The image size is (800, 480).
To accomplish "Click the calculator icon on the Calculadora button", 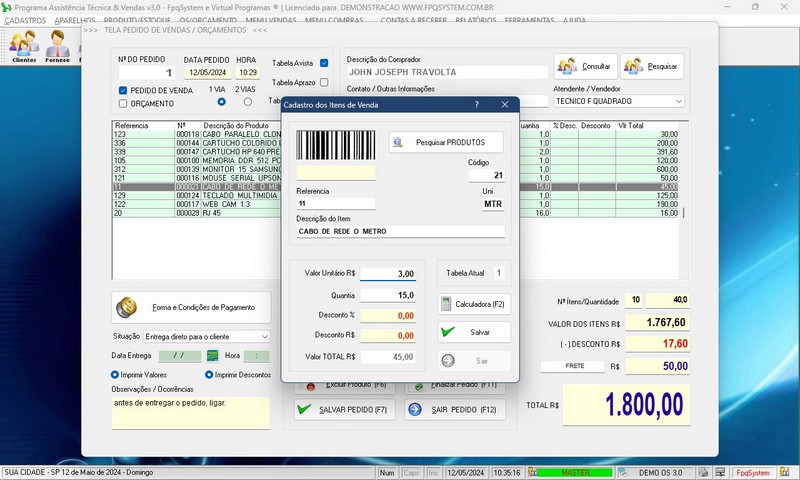I will 446,304.
